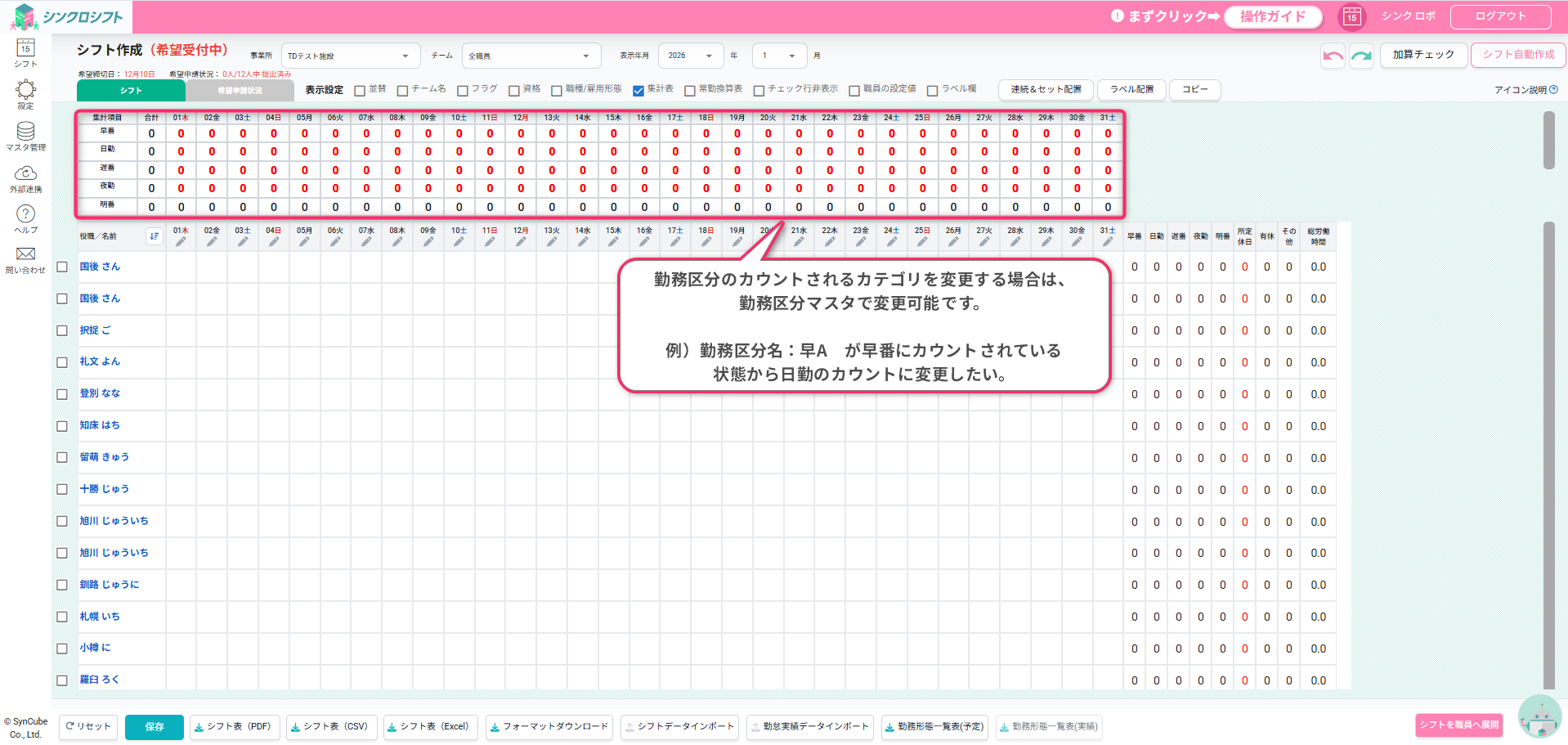Open the 設定 gear icon in sidebar
This screenshot has width=1568, height=745.
[25, 90]
